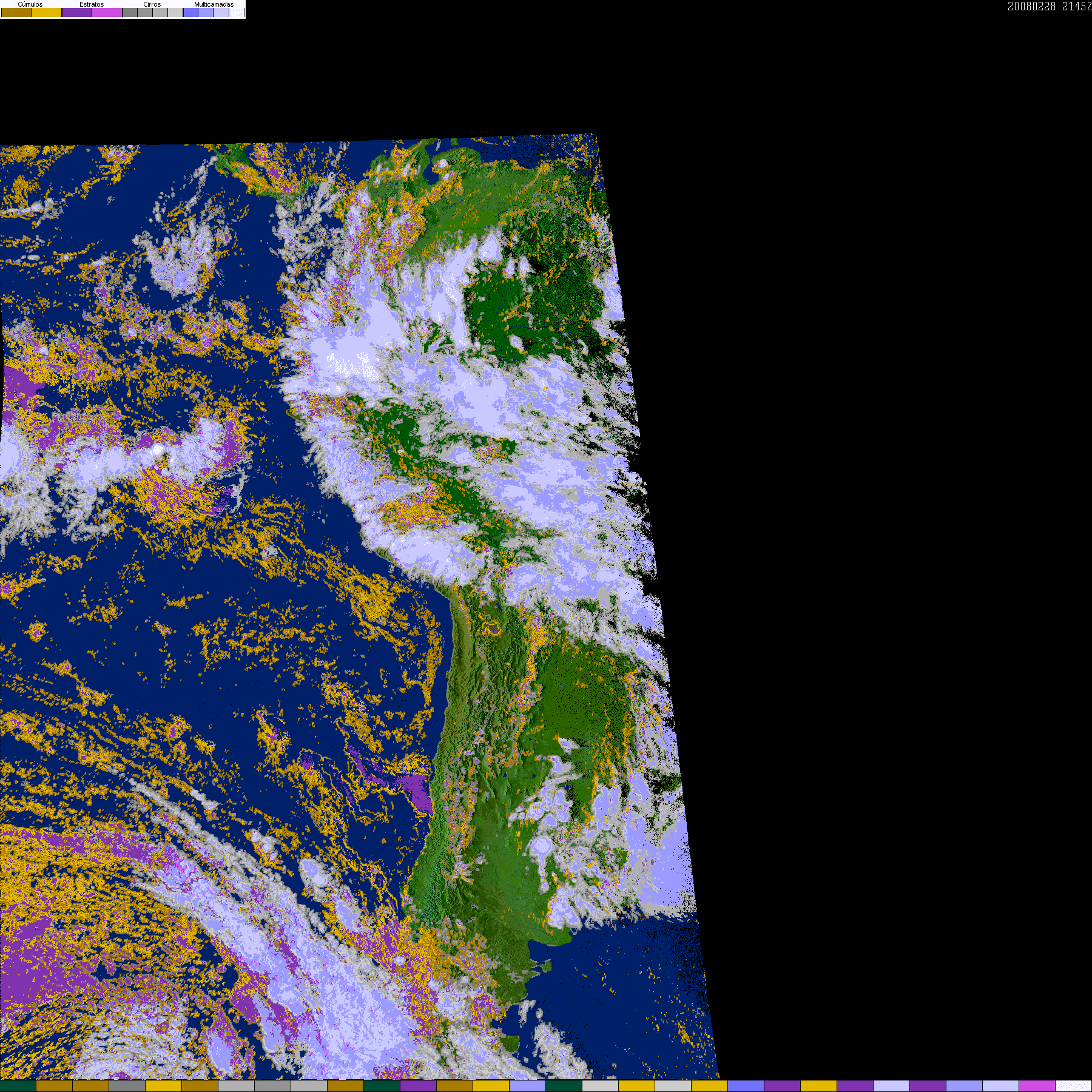Click the 'Cirros' legend label
This screenshot has width=1092, height=1092.
pos(152,4)
